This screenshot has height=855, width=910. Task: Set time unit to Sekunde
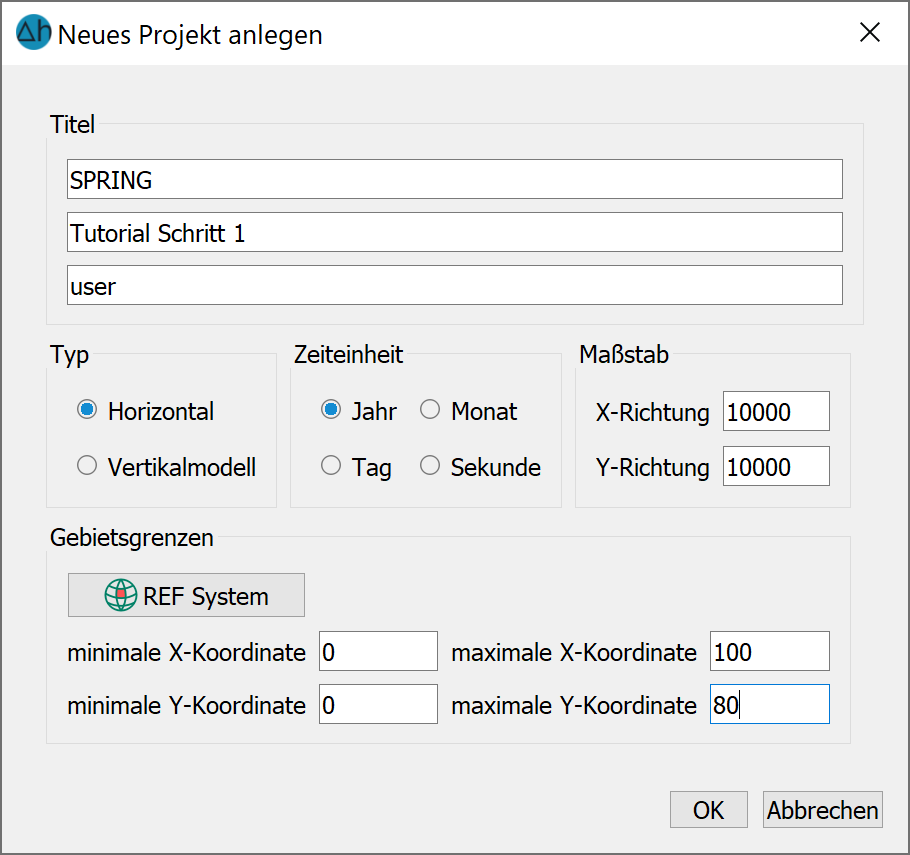point(430,465)
